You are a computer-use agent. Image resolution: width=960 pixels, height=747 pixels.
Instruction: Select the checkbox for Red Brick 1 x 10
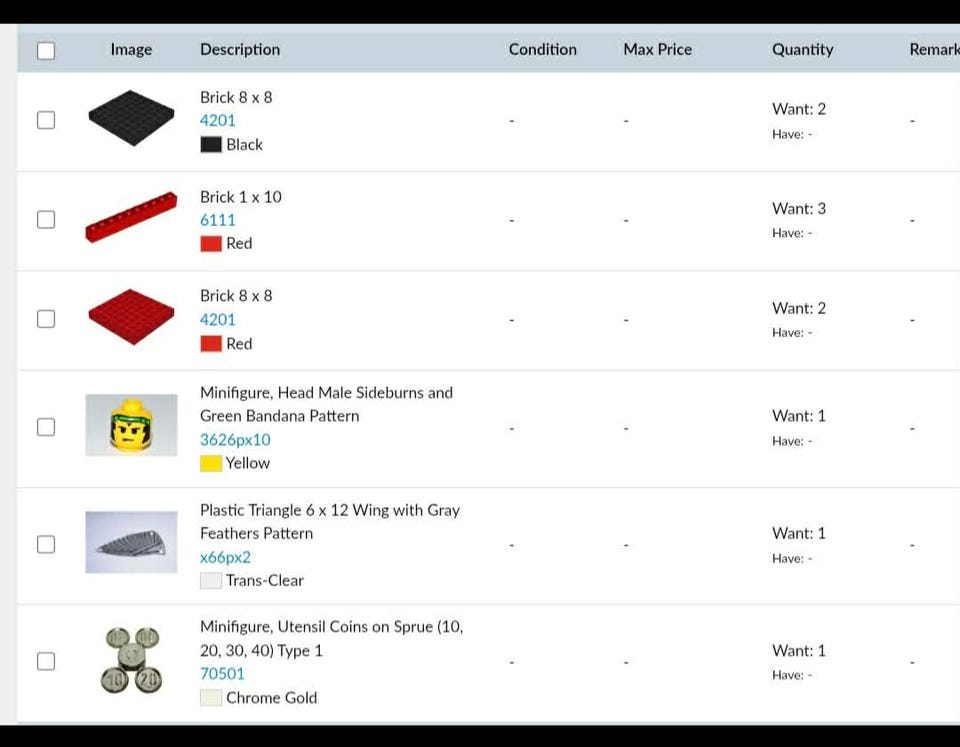46,219
